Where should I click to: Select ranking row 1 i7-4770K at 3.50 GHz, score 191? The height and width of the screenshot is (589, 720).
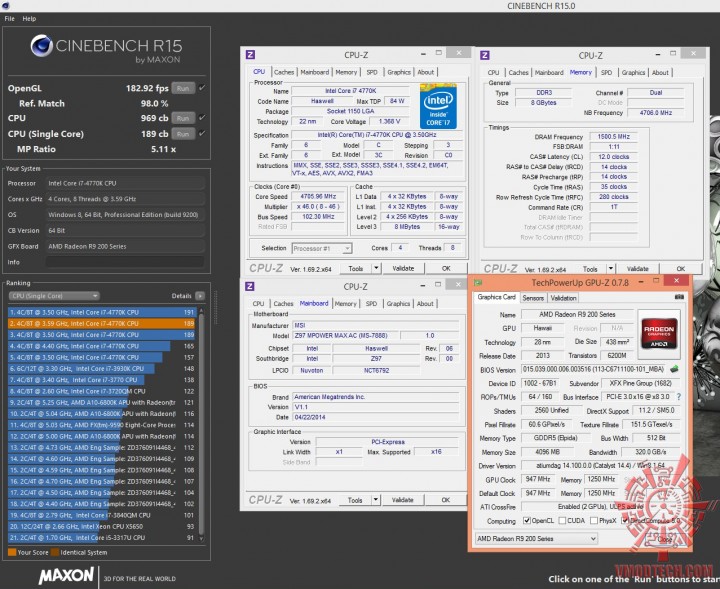coord(102,312)
